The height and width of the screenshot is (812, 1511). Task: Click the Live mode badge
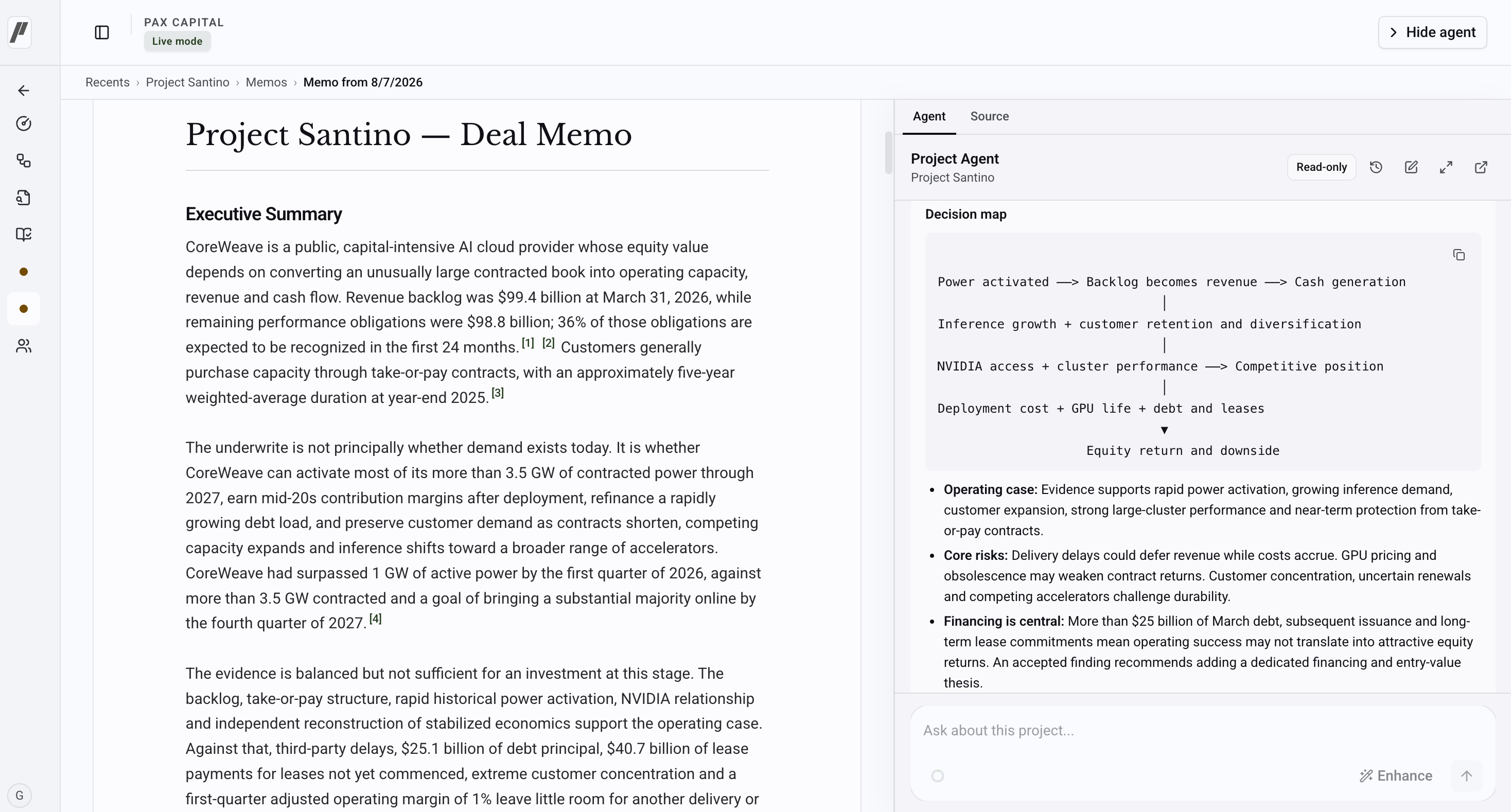(177, 41)
